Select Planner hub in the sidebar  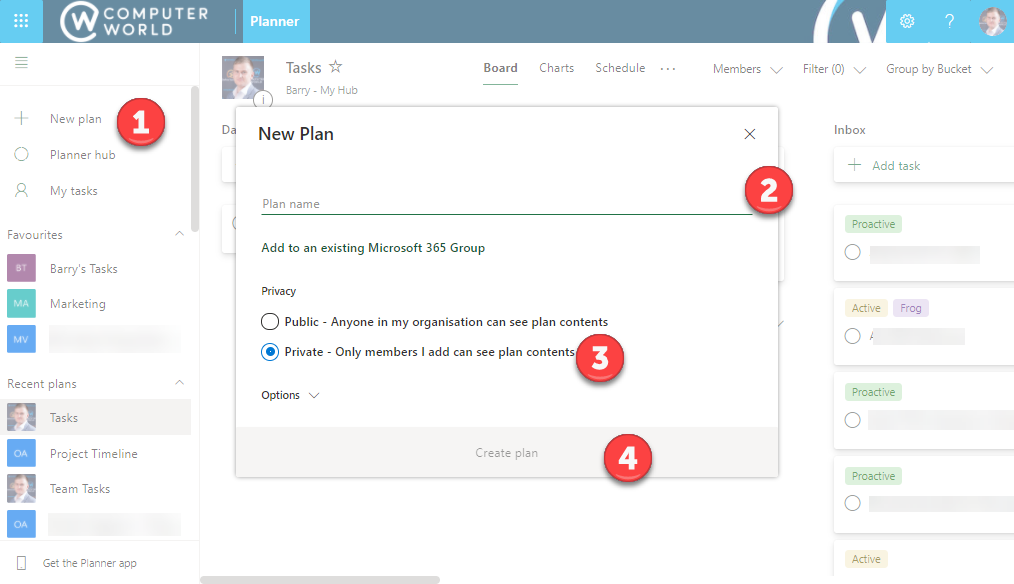80,154
